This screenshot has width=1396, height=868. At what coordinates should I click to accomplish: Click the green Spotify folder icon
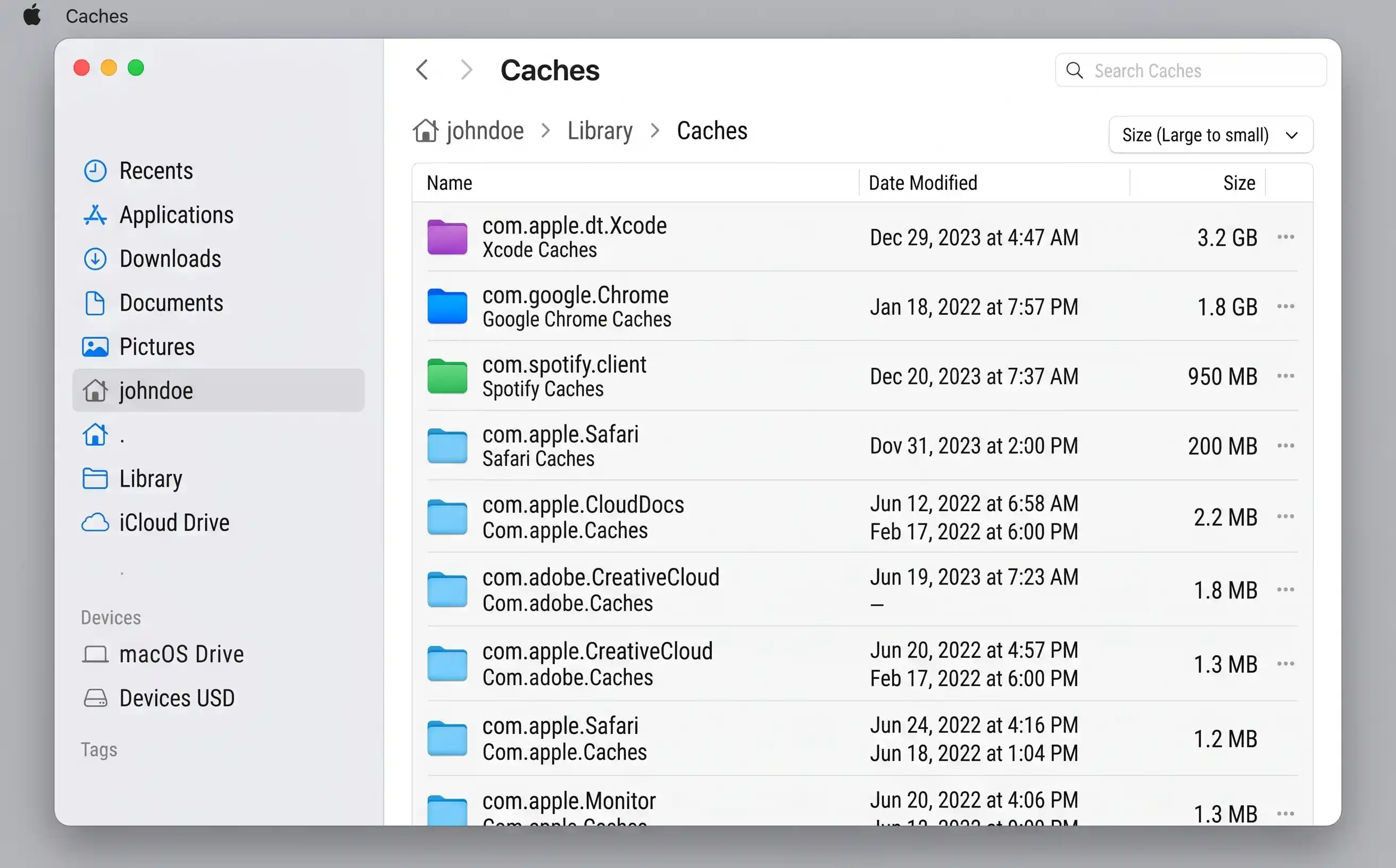447,376
